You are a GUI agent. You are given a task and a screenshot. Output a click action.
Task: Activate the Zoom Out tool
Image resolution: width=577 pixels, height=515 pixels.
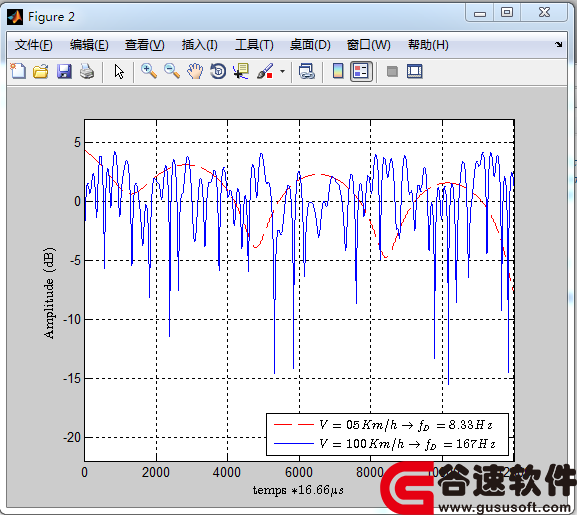click(172, 71)
